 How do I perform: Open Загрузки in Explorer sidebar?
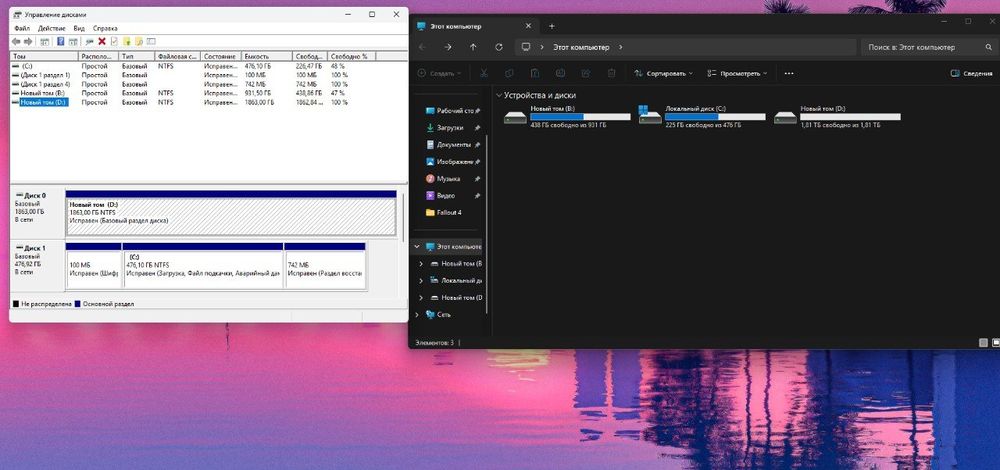[452, 128]
